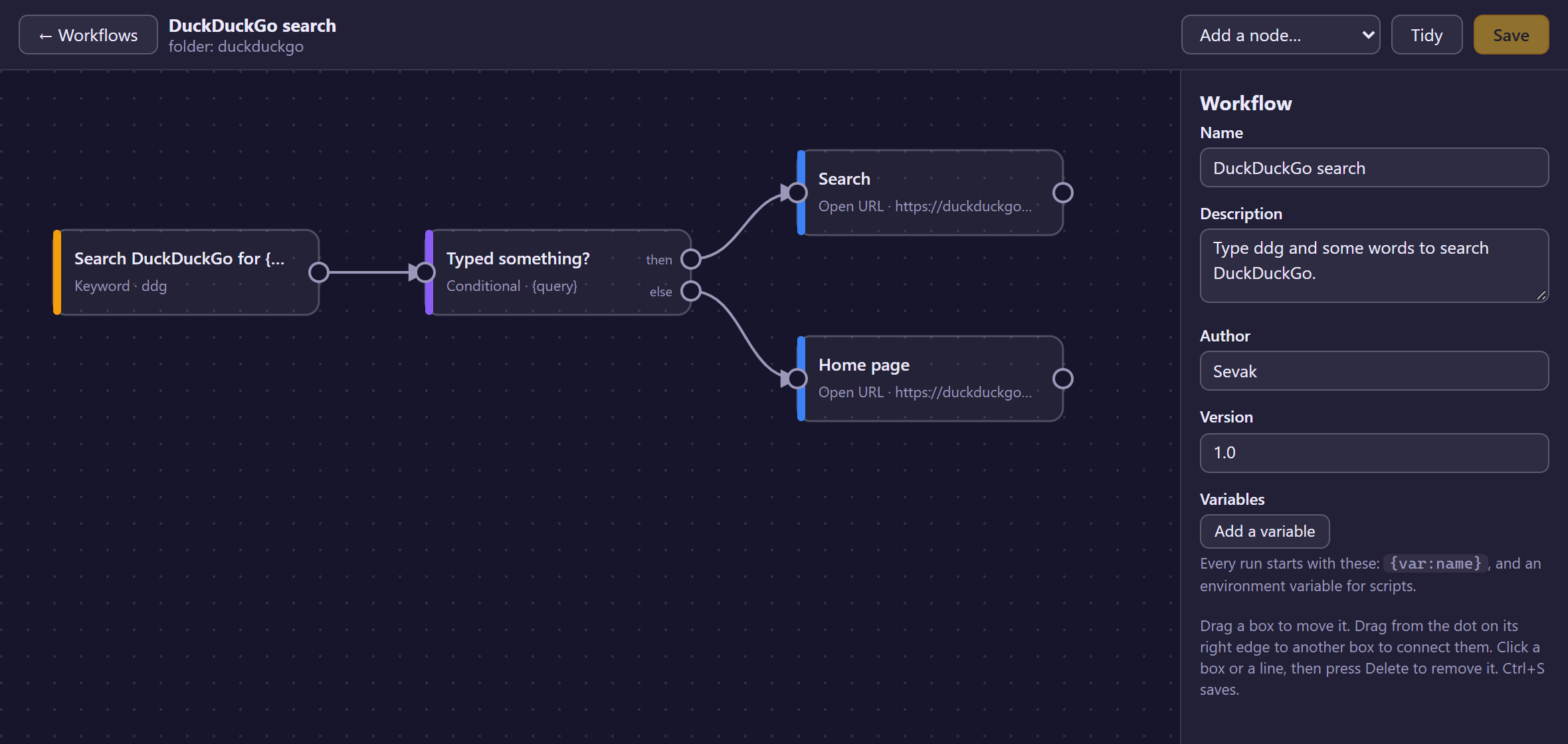Click the Description field resize handle
This screenshot has width=1568, height=744.
click(1541, 295)
